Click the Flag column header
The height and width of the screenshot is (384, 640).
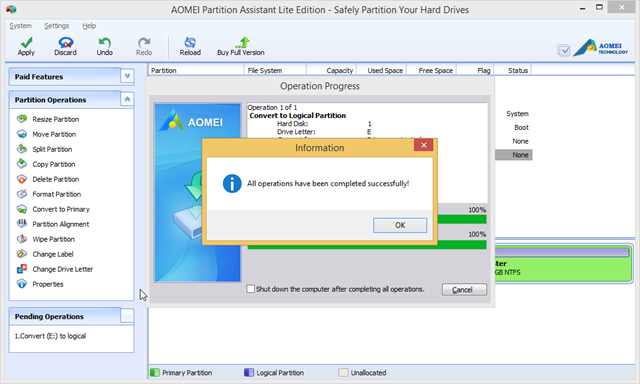click(476, 70)
